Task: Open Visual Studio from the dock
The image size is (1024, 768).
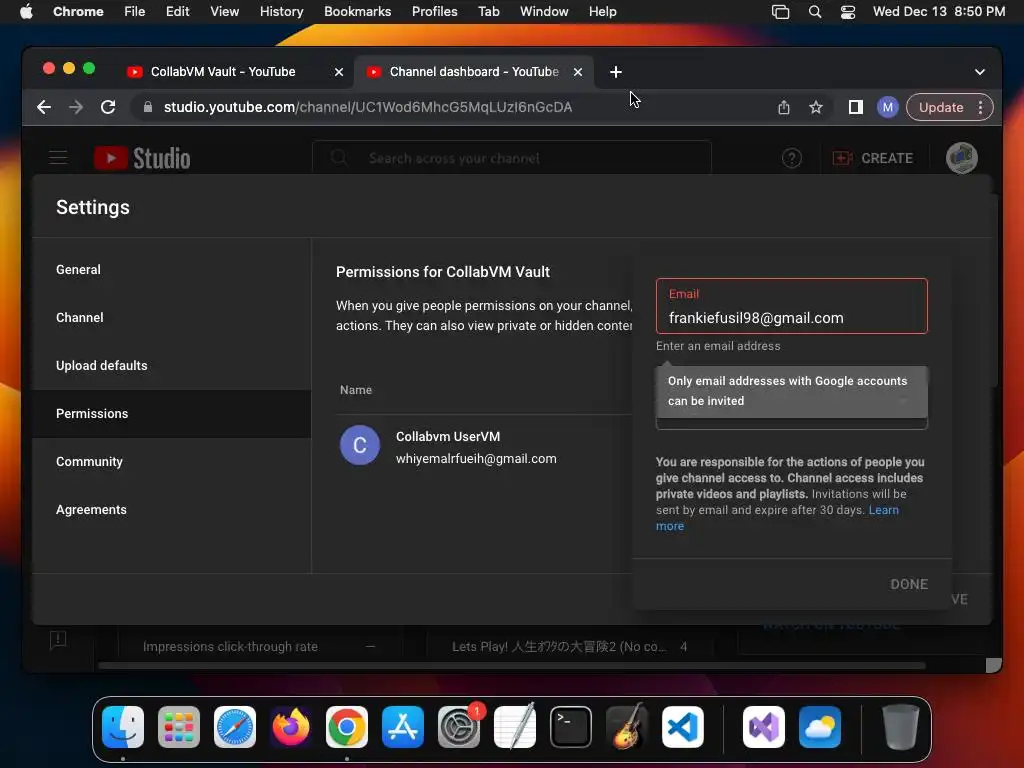Action: click(x=764, y=727)
